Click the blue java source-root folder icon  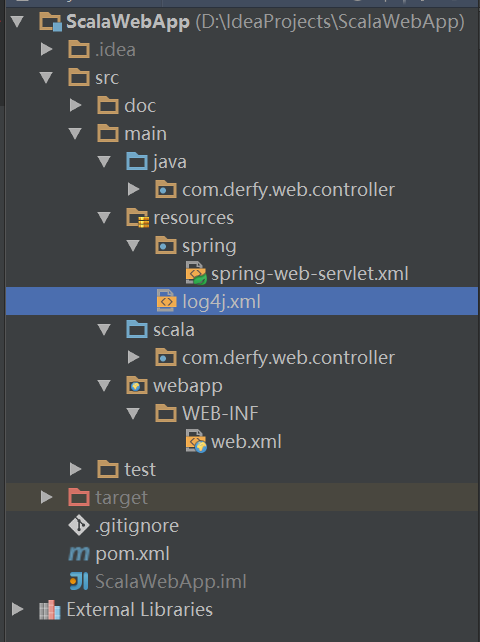click(137, 162)
